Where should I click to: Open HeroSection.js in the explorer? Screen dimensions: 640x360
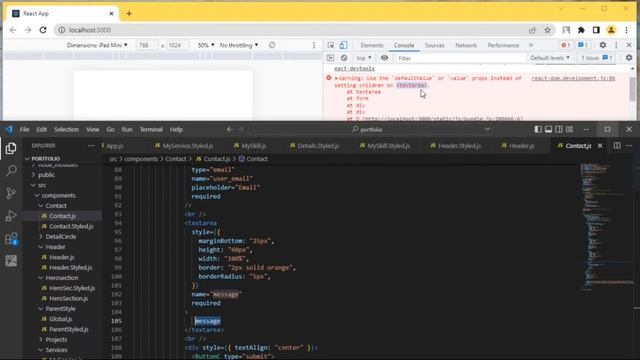(68, 298)
